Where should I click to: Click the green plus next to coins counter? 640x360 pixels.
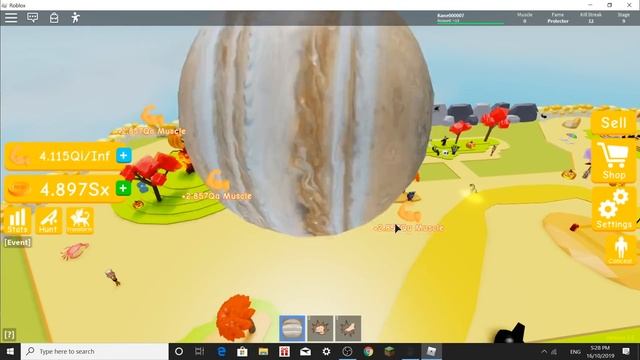(123, 189)
